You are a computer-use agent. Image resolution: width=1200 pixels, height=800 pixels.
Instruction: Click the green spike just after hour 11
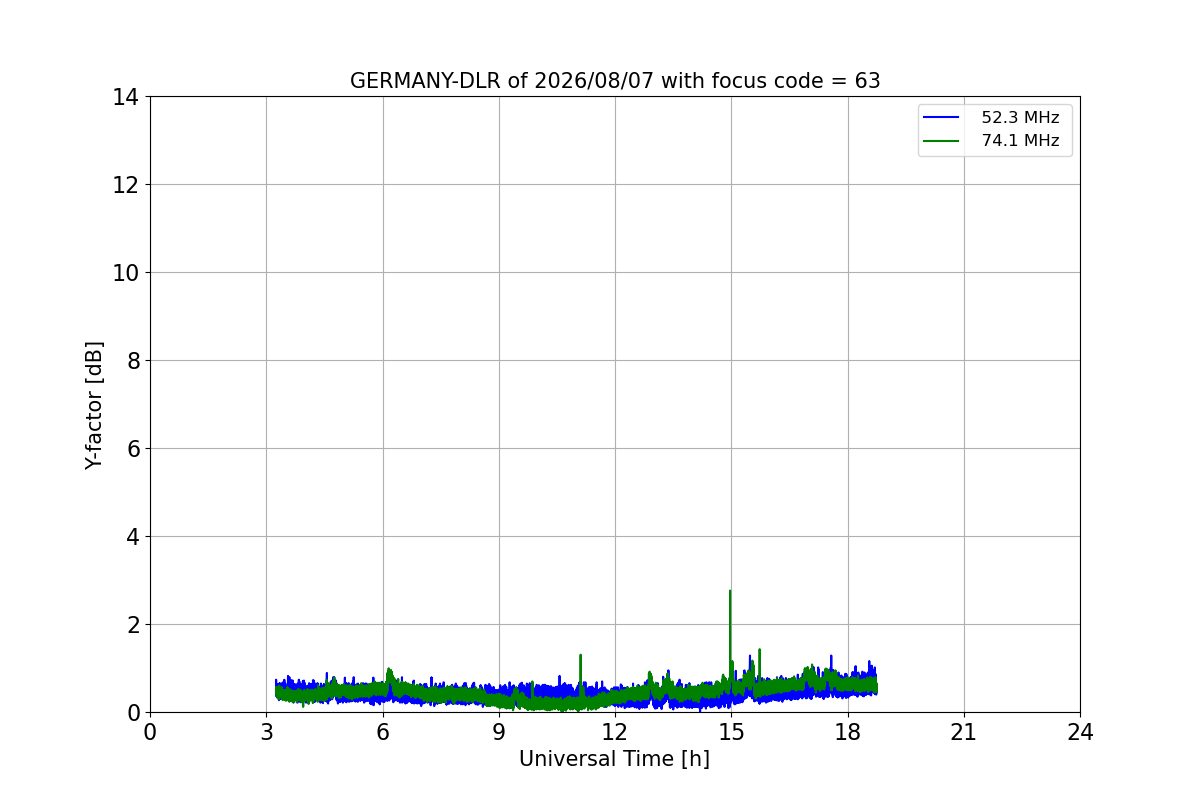click(580, 670)
